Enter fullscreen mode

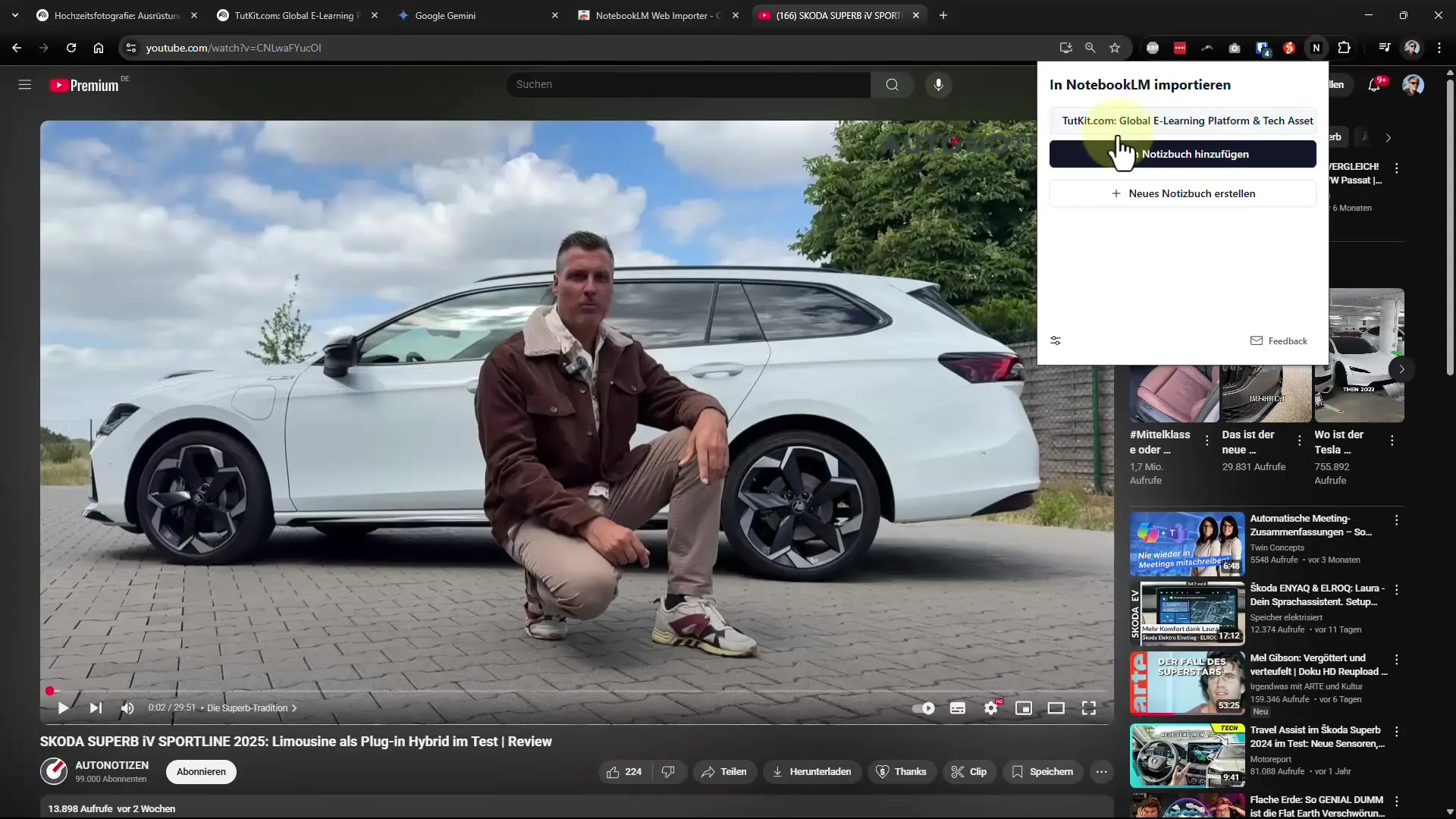pyautogui.click(x=1089, y=708)
